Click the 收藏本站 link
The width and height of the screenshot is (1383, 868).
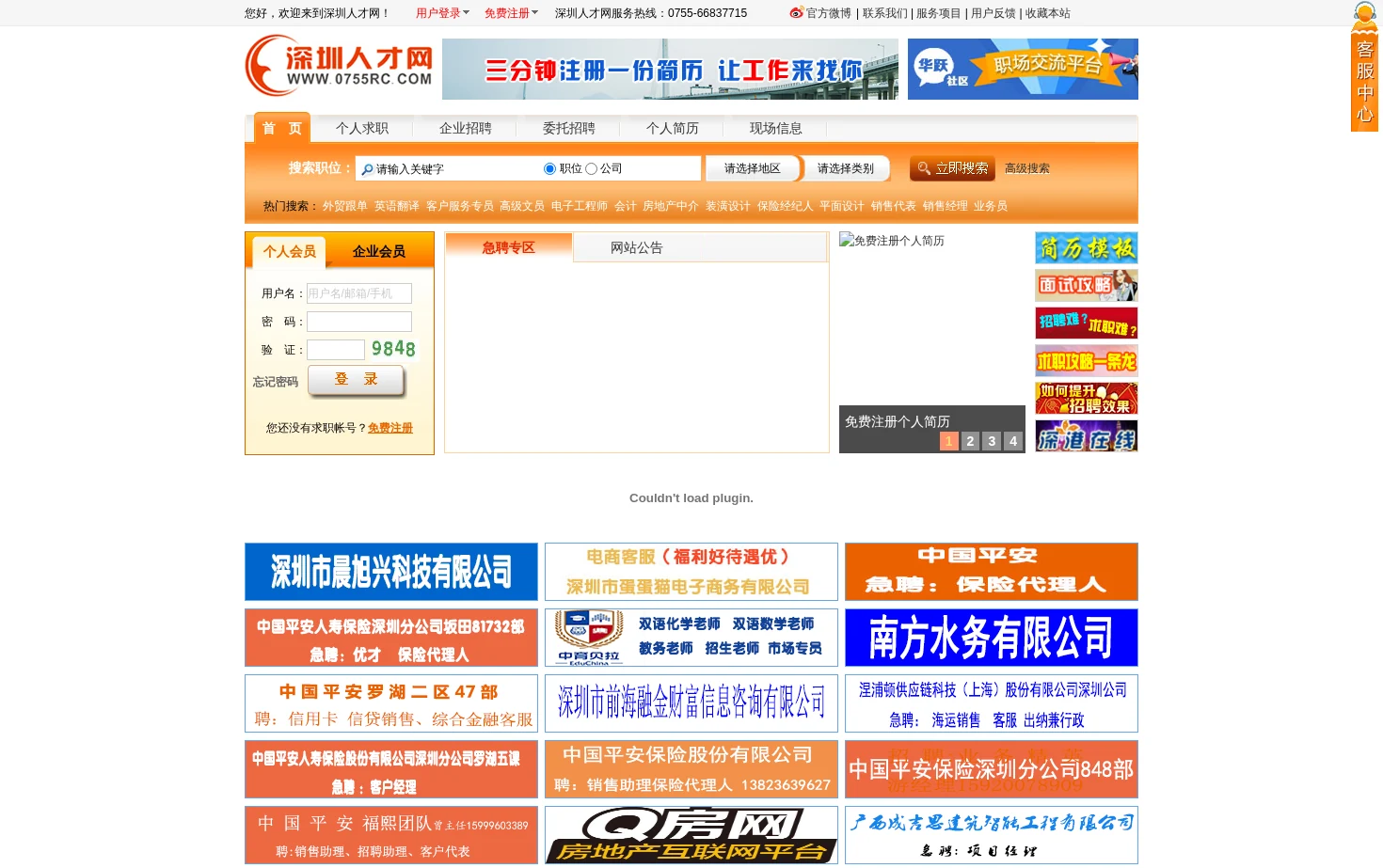[x=1048, y=13]
